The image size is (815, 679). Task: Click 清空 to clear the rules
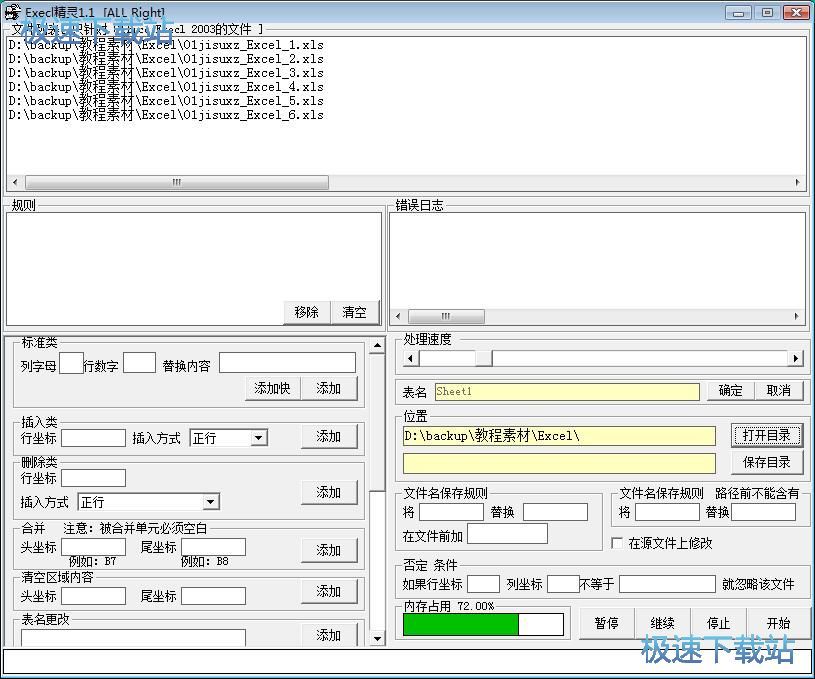(354, 312)
